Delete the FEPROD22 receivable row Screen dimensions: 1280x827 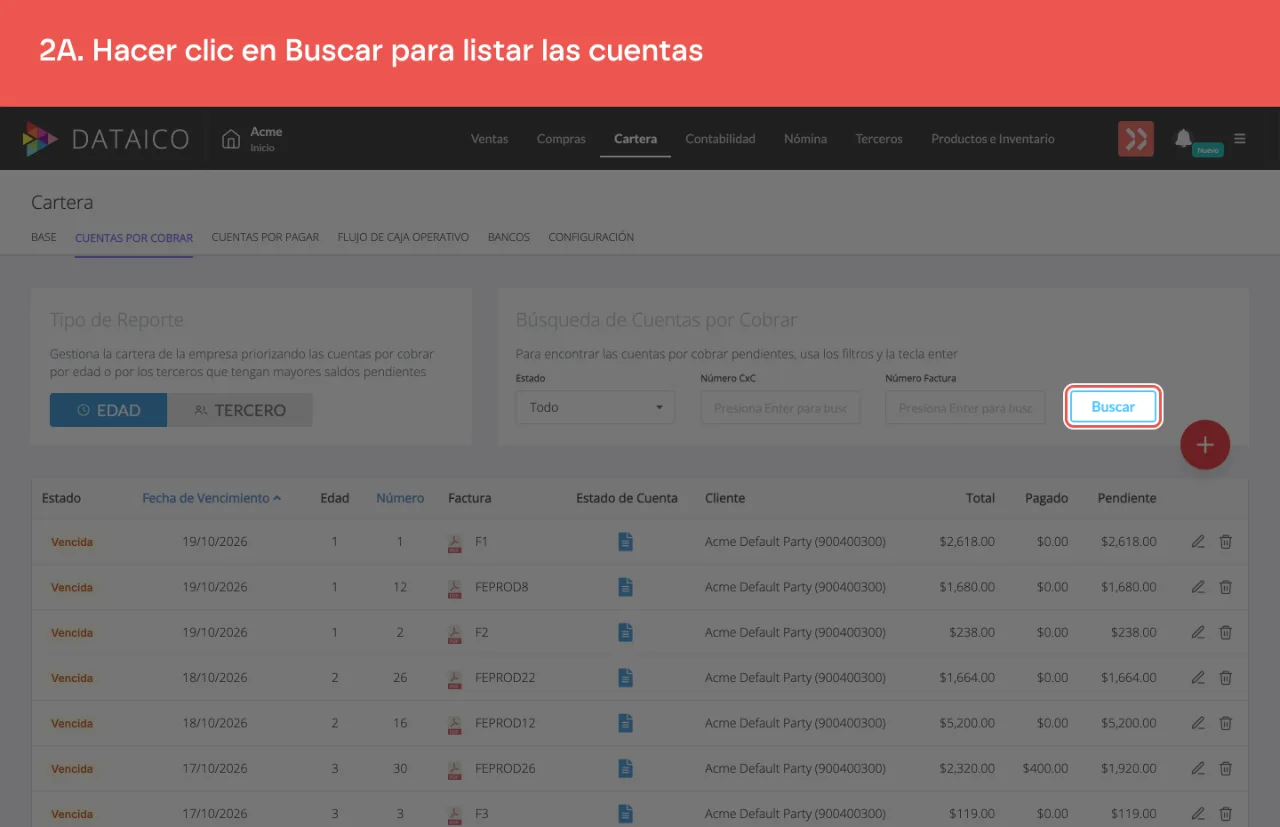click(x=1226, y=677)
